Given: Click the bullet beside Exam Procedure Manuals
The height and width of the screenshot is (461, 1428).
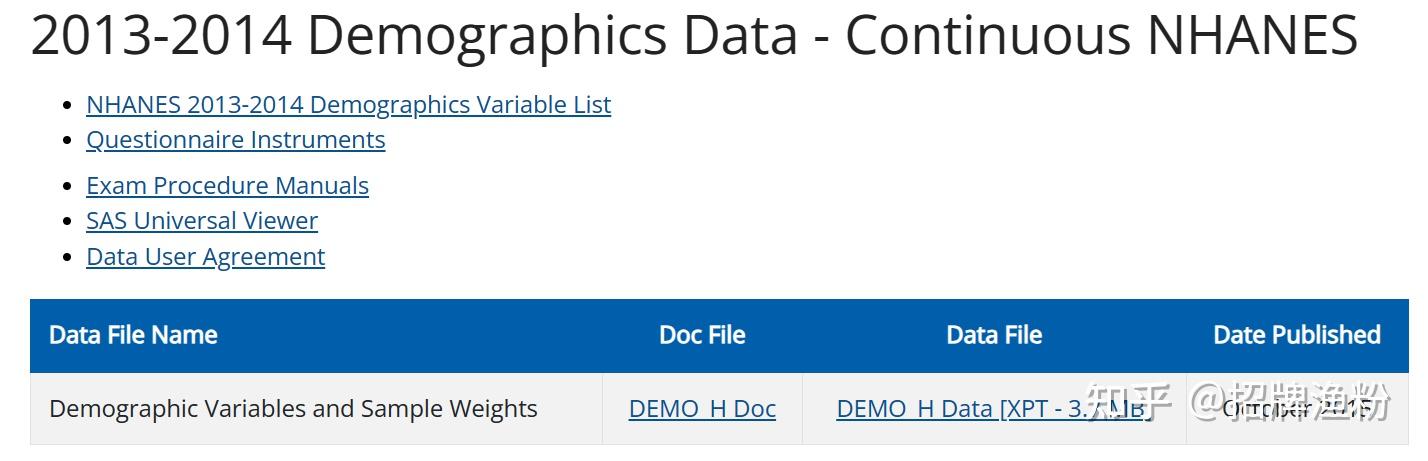Looking at the screenshot, I should (x=68, y=187).
